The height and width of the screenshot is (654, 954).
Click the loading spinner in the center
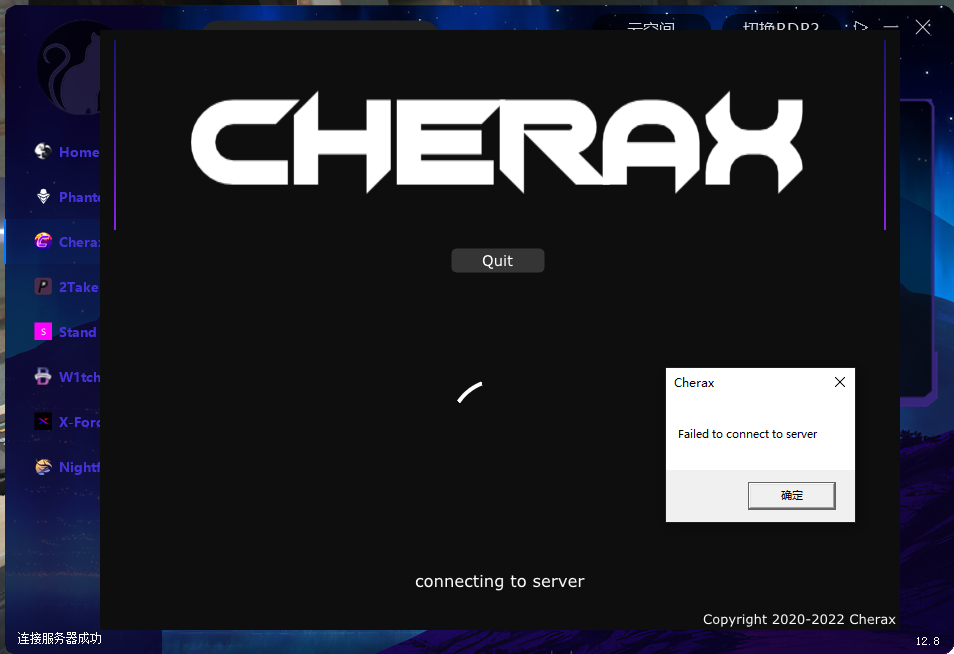[x=471, y=393]
